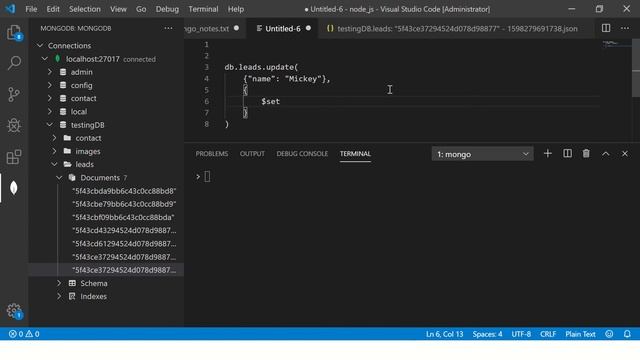This screenshot has width=640, height=360.
Task: Open the Debug view bug icon
Action: pyautogui.click(x=14, y=125)
